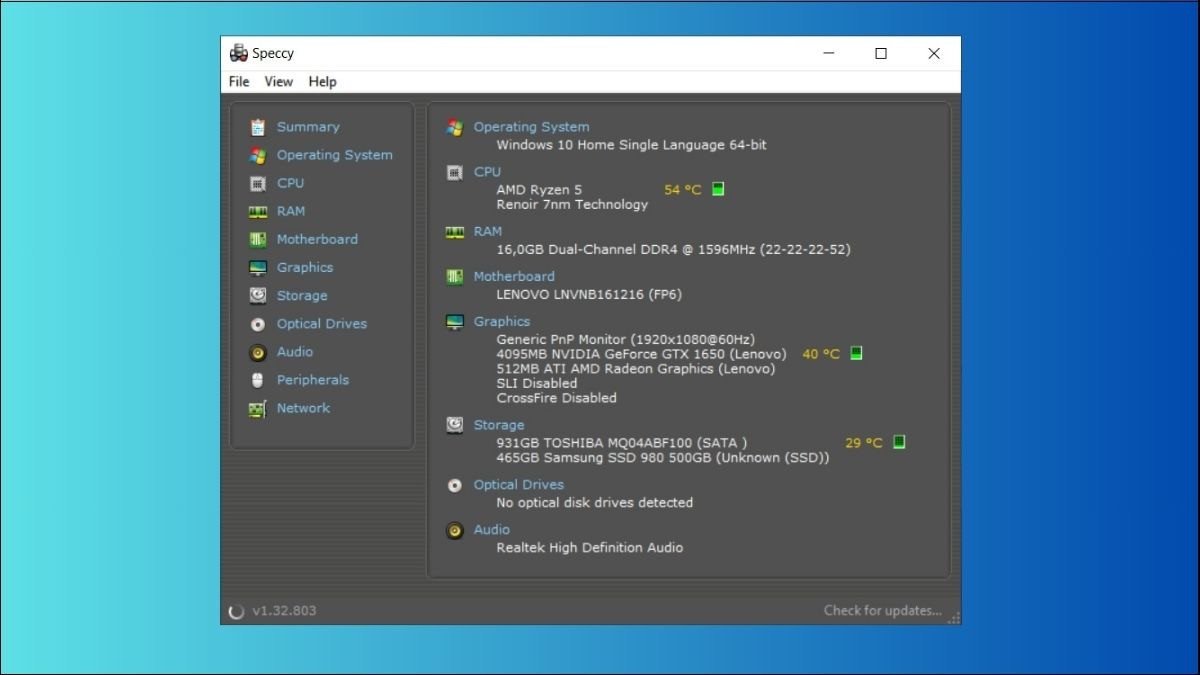The image size is (1200, 675).
Task: Click the Network icon in the sidebar
Action: (x=259, y=408)
